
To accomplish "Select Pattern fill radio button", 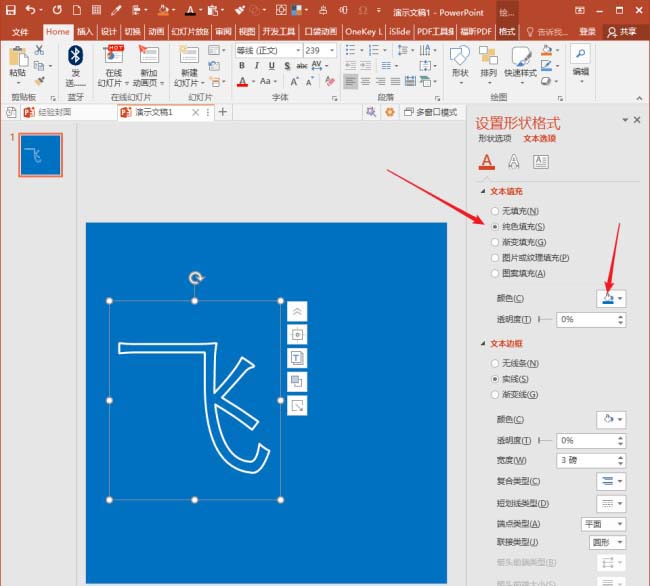I will click(495, 273).
